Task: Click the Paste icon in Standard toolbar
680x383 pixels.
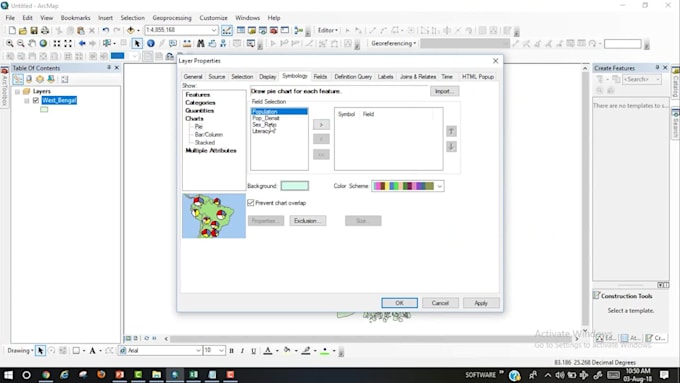Action: point(81,30)
